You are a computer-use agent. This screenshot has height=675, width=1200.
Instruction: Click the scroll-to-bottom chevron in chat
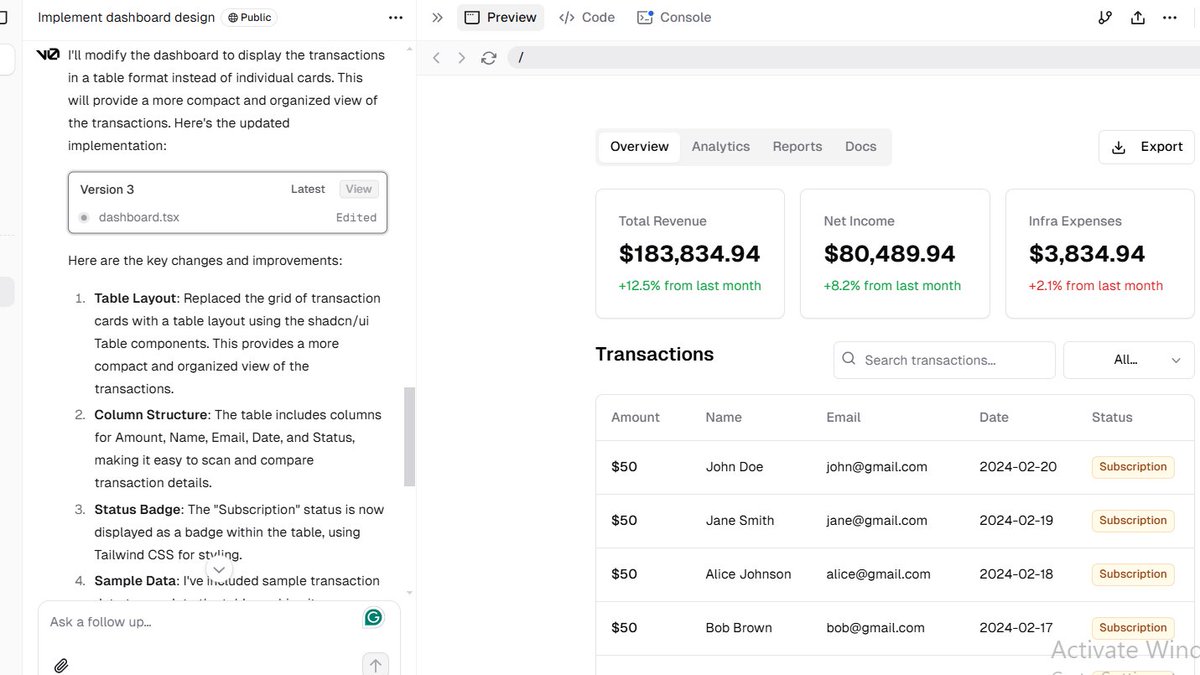(219, 570)
